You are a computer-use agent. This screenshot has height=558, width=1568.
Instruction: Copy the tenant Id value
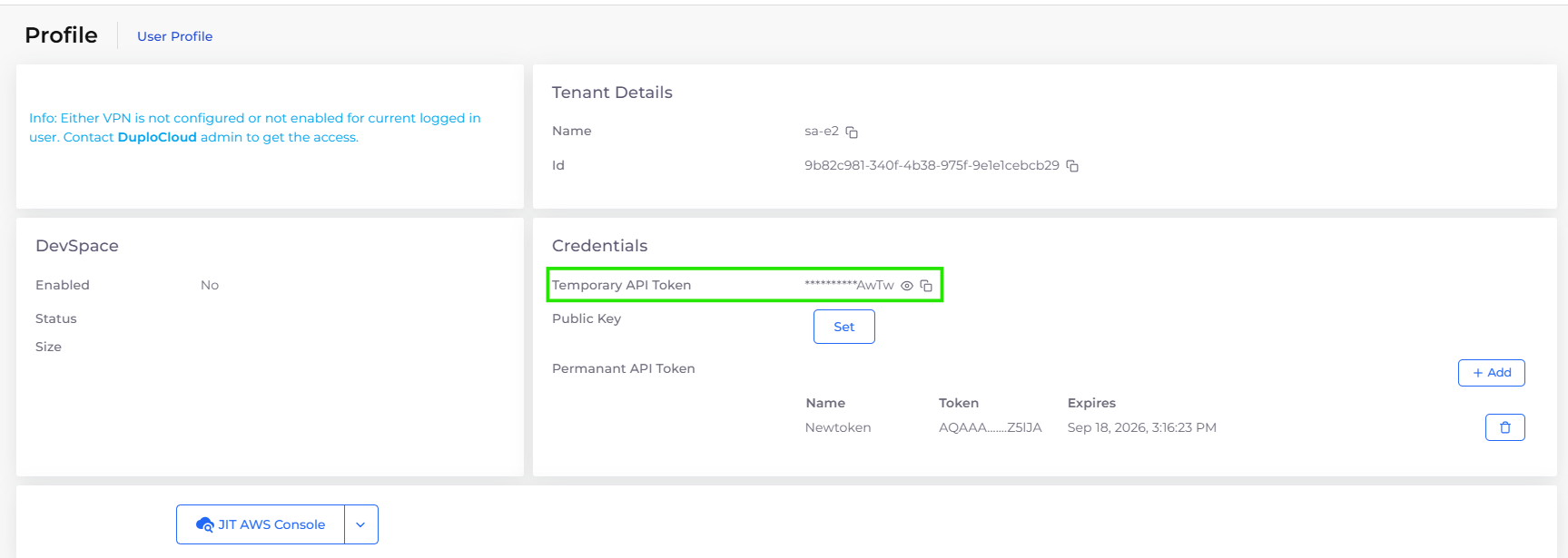pyautogui.click(x=1072, y=166)
